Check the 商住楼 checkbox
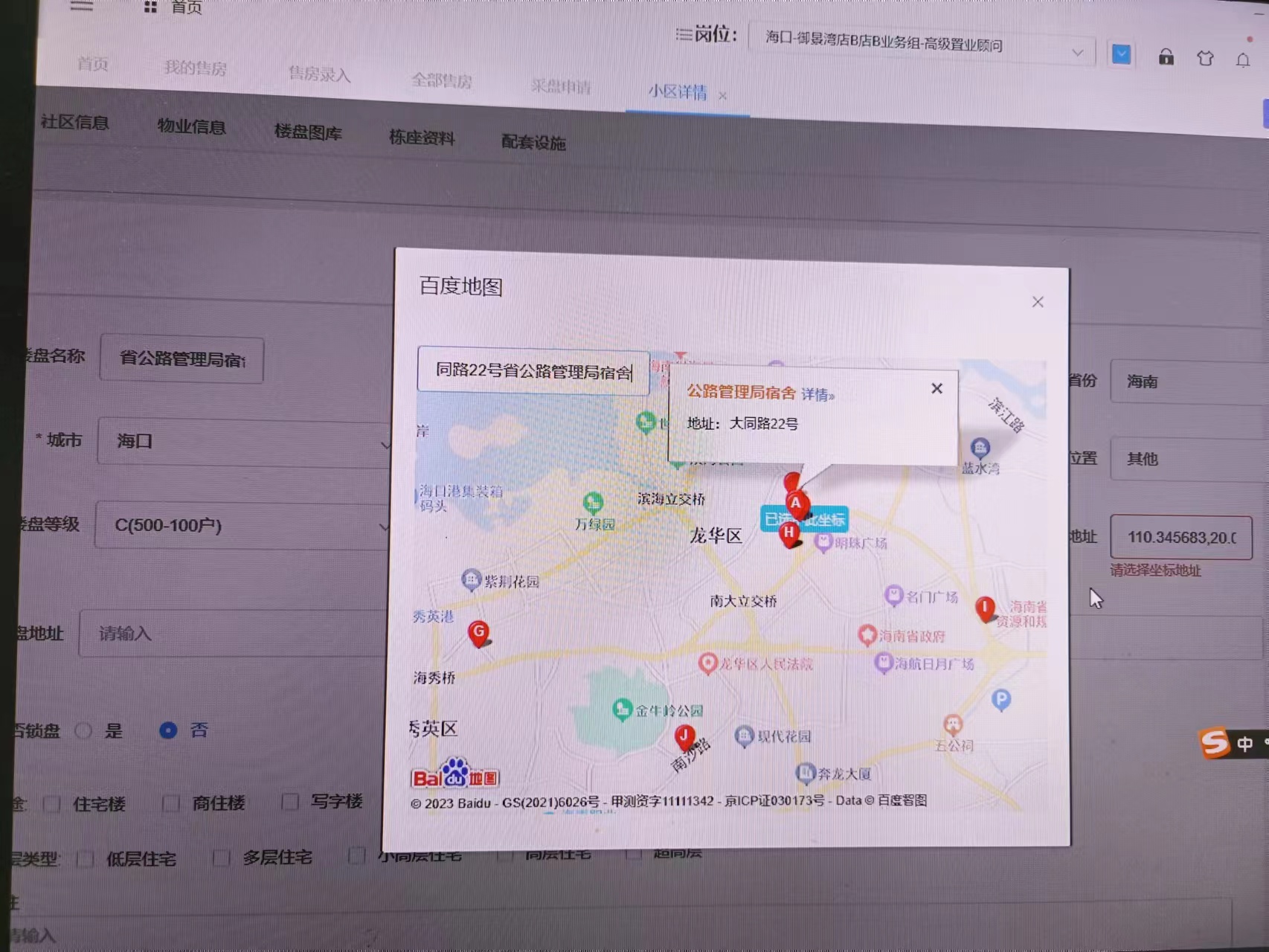 170,803
